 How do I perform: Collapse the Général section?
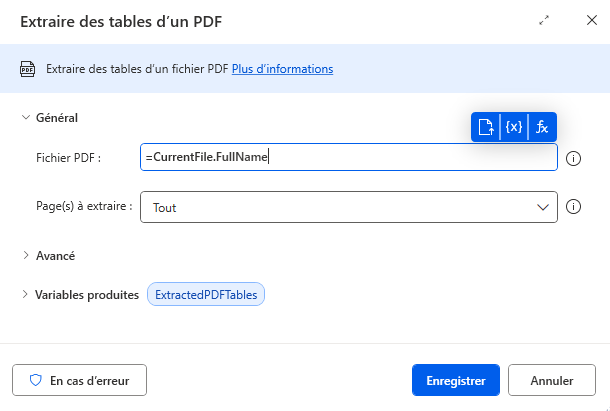(26, 117)
